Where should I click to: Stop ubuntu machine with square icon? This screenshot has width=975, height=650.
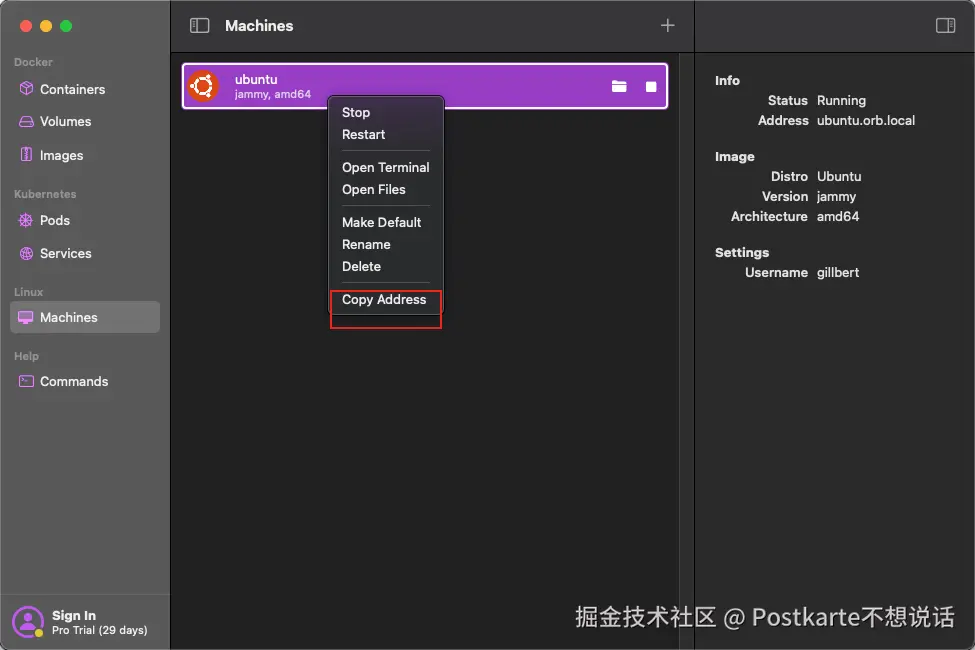(x=650, y=86)
